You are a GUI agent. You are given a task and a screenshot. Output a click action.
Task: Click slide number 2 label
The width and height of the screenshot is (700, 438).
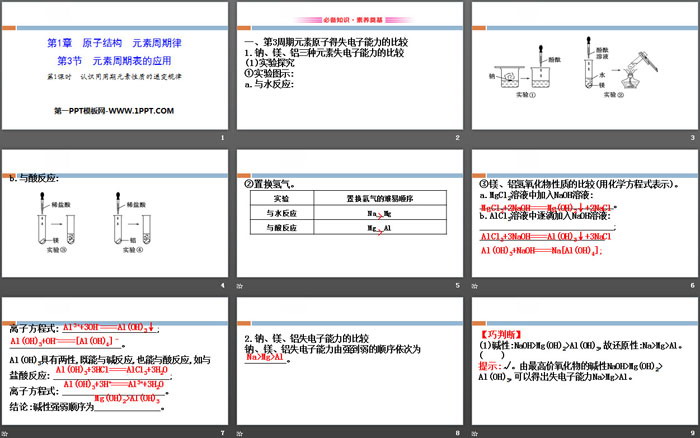tap(457, 138)
